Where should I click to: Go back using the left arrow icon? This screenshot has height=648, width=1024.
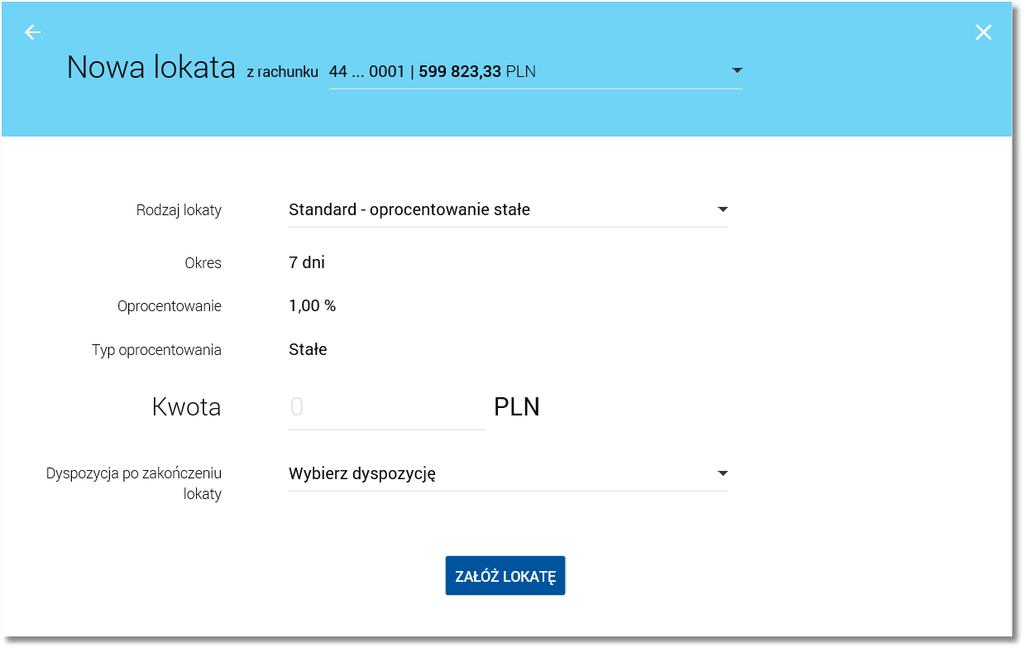coord(32,32)
